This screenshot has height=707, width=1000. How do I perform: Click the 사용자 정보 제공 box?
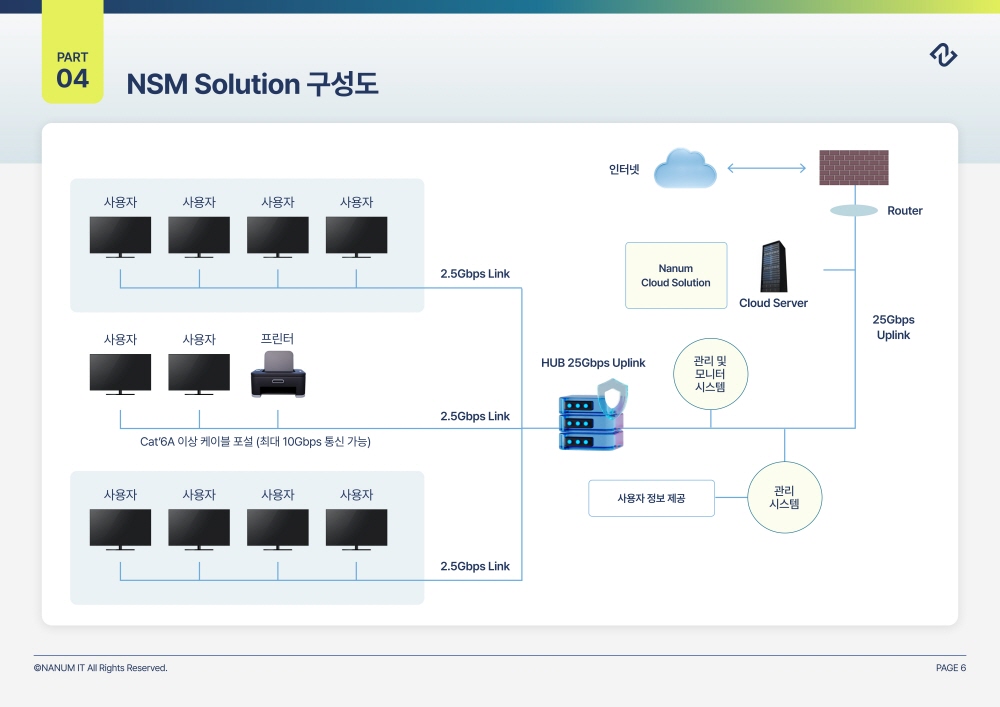[651, 498]
